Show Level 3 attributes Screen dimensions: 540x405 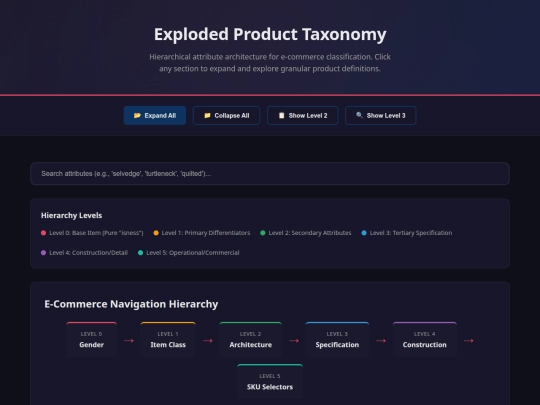[x=381, y=115]
